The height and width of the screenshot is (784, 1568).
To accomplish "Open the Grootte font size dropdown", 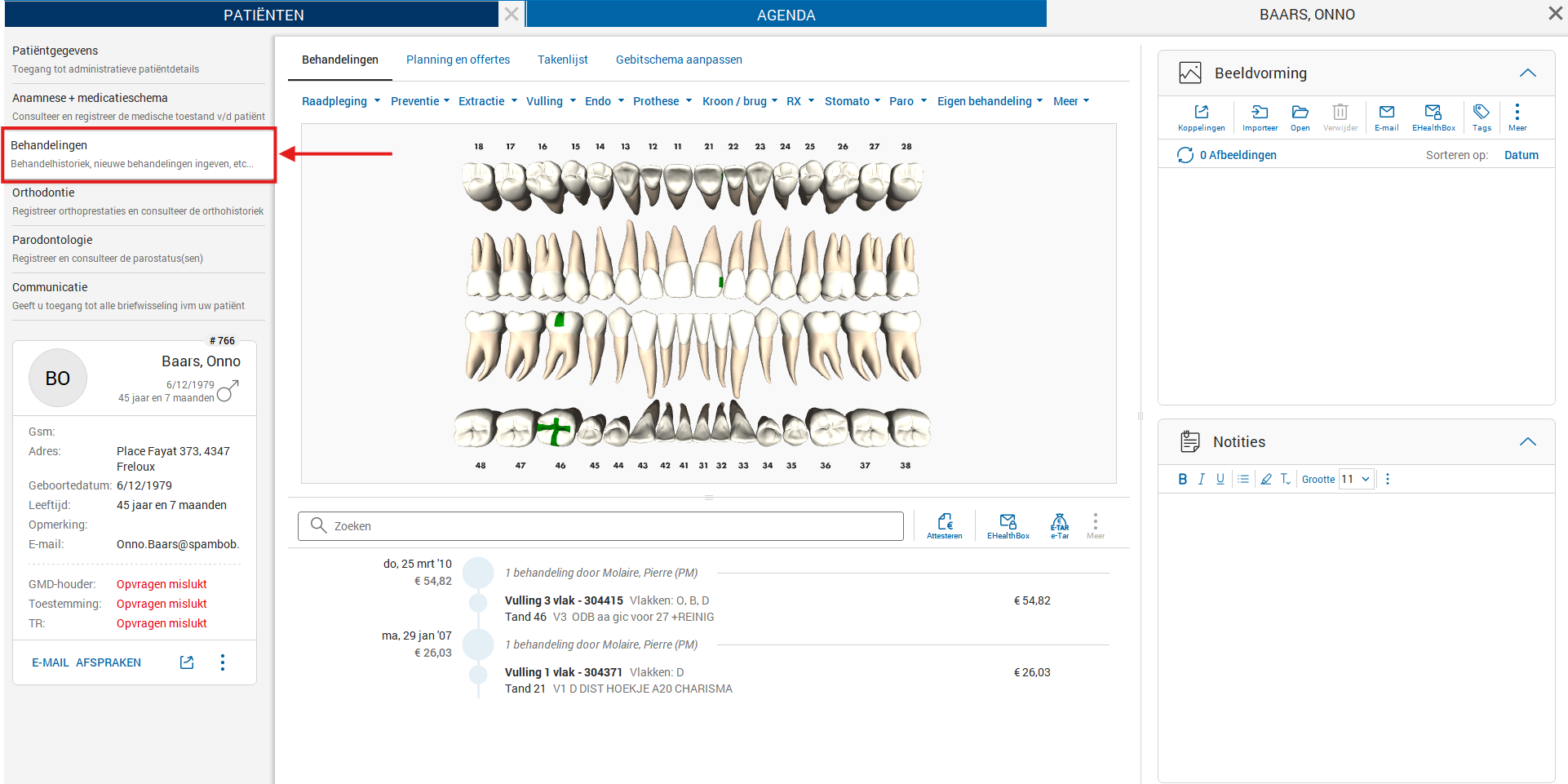I will (x=1357, y=480).
